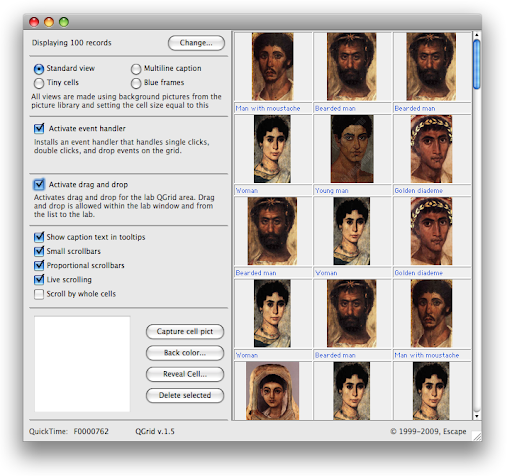512x476 pixels.
Task: Select Man with moustache thumbnail below Golden diadem
Action: pyautogui.click(x=432, y=313)
